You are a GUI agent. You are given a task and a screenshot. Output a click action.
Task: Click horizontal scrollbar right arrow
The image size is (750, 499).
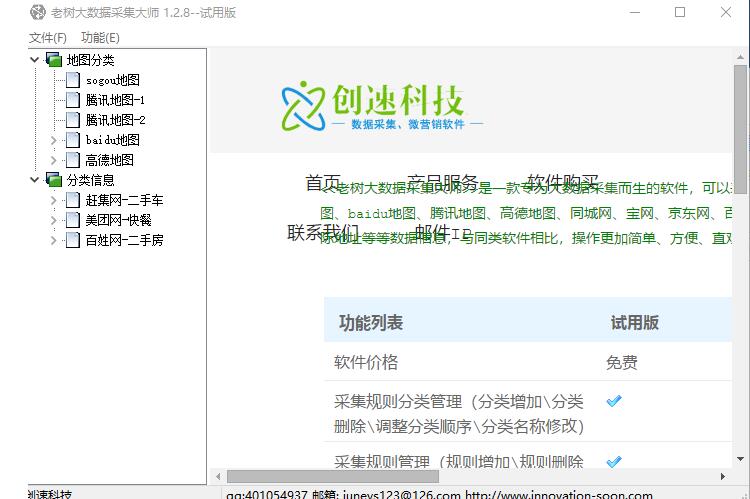723,476
